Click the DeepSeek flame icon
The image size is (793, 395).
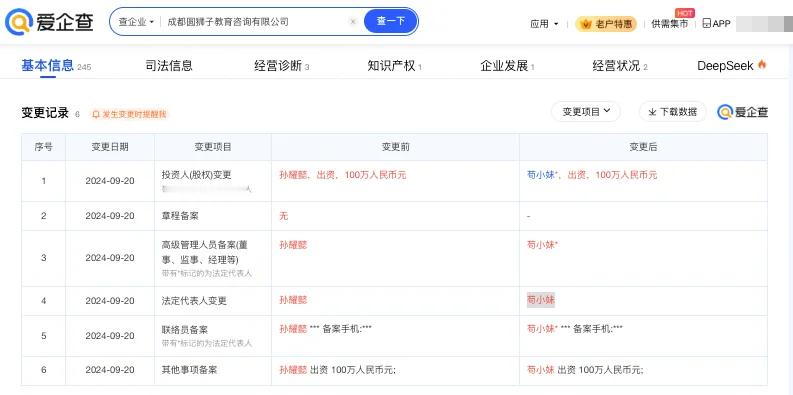pyautogui.click(x=762, y=65)
